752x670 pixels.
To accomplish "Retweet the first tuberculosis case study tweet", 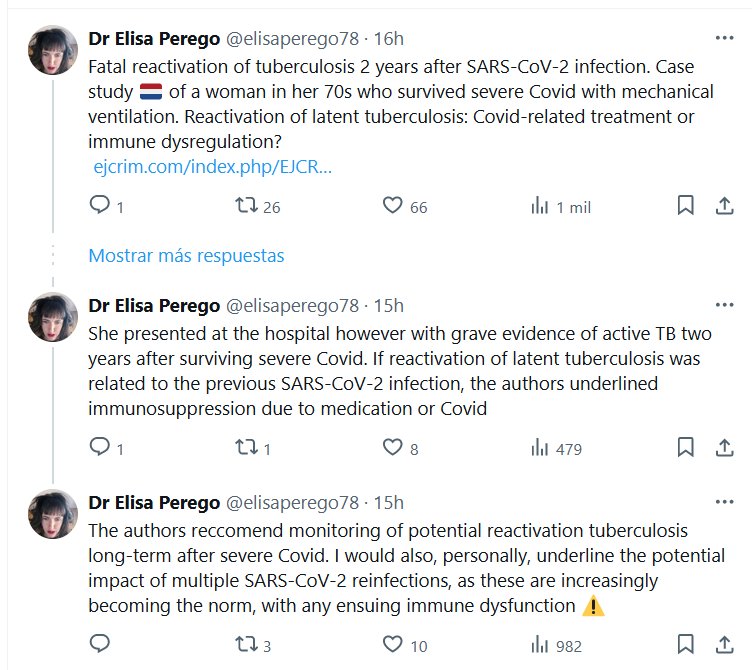I will point(246,206).
